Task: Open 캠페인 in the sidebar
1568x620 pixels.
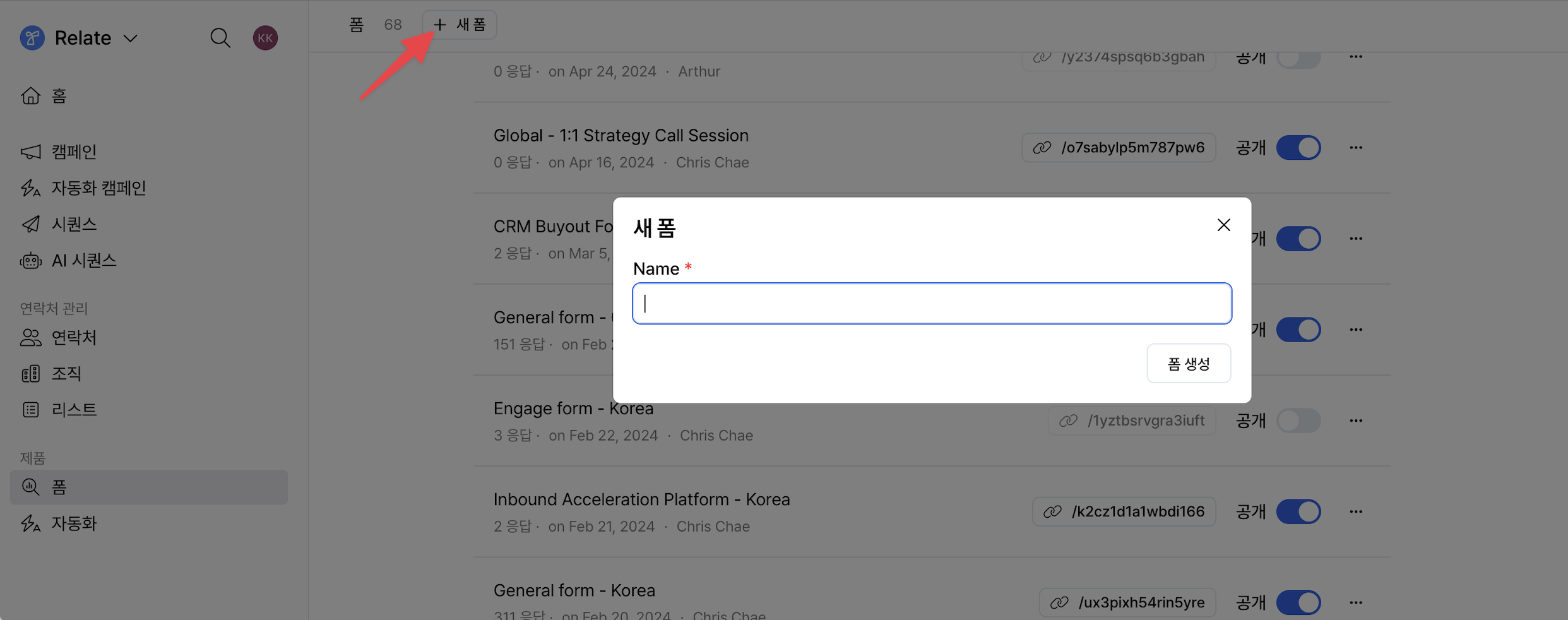Action: [x=149, y=152]
